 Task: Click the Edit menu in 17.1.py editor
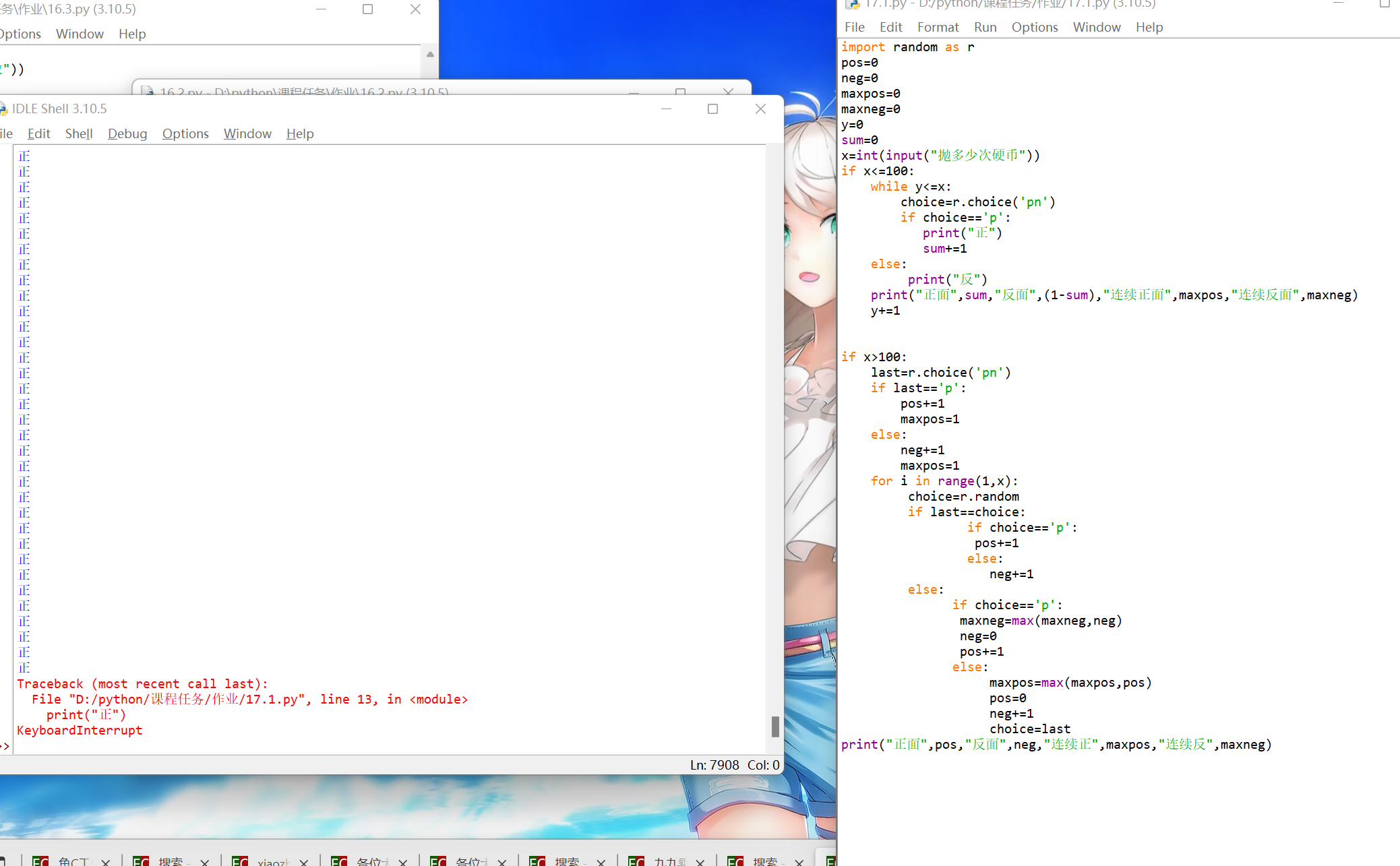point(890,27)
